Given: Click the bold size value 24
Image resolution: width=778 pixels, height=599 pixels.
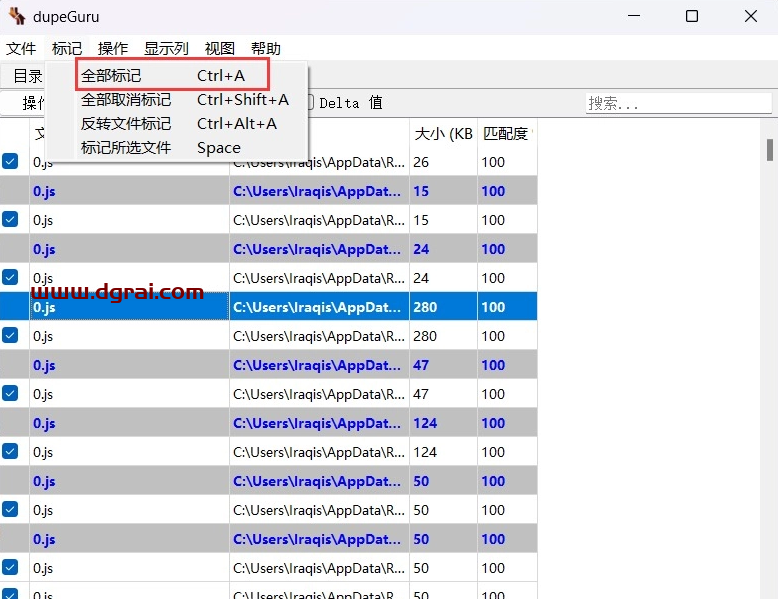Looking at the screenshot, I should 421,249.
